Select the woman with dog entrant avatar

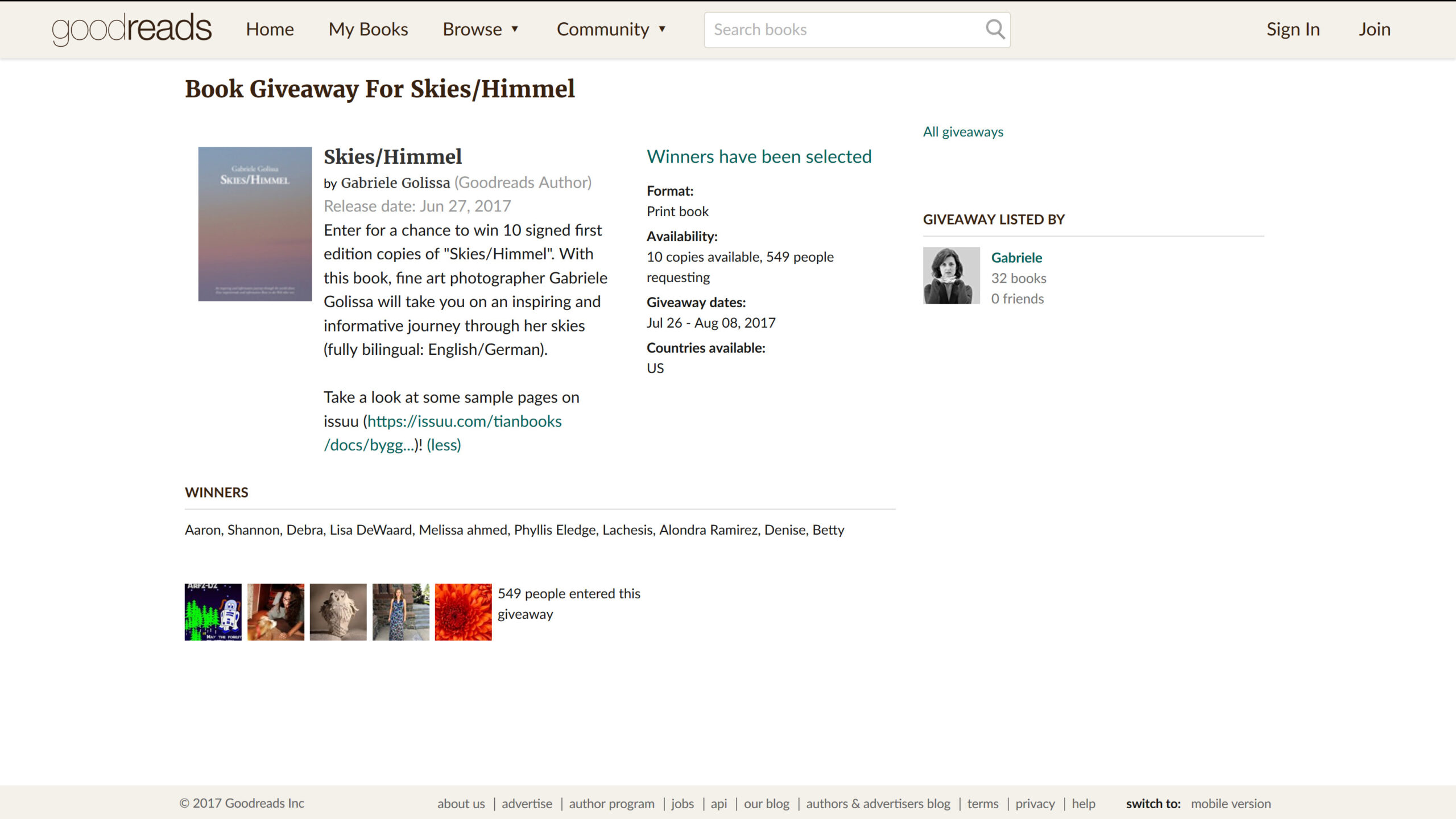coord(275,612)
